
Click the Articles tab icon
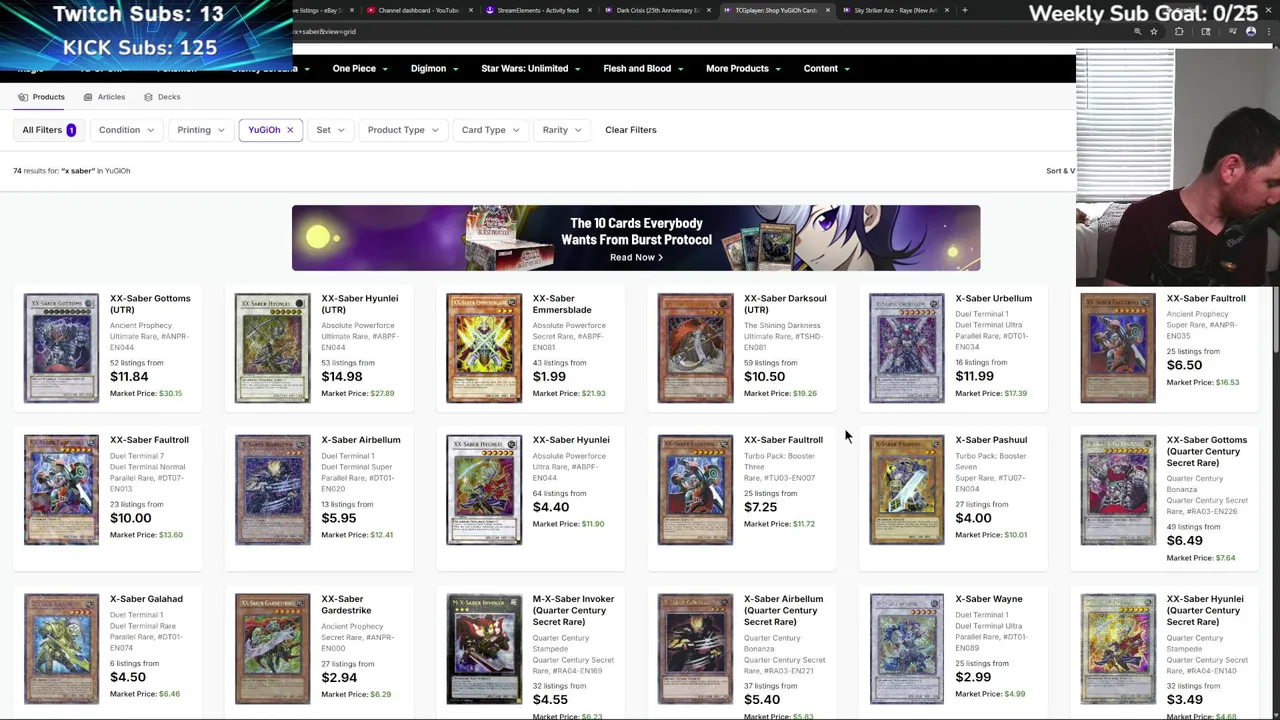point(88,97)
